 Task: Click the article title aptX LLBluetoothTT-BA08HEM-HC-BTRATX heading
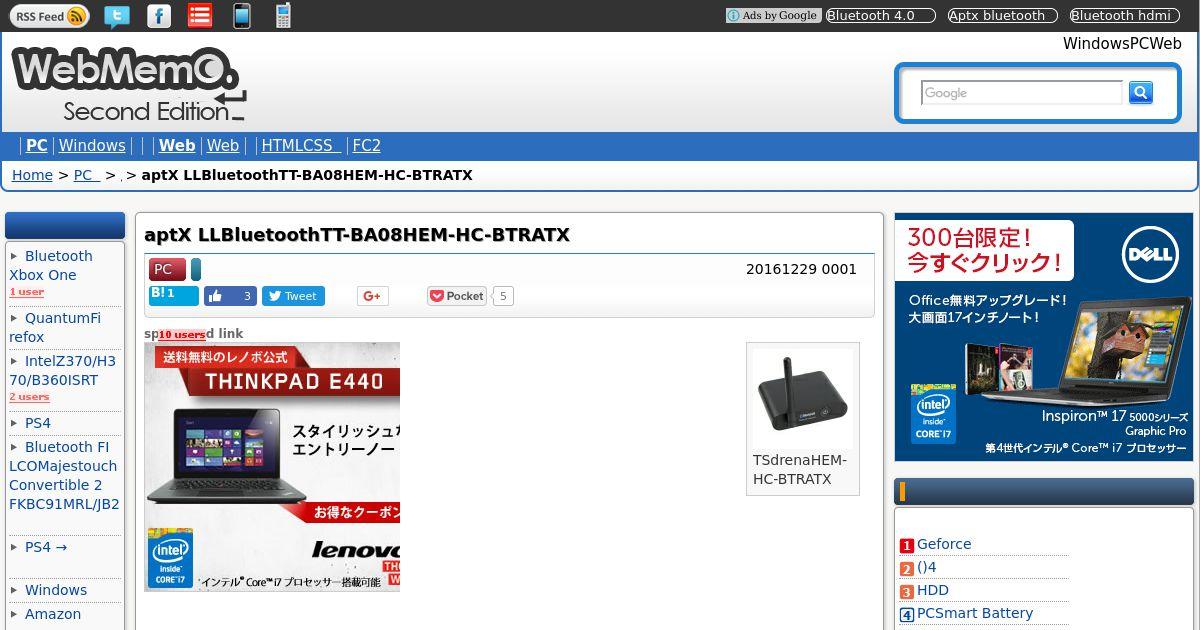pos(357,235)
